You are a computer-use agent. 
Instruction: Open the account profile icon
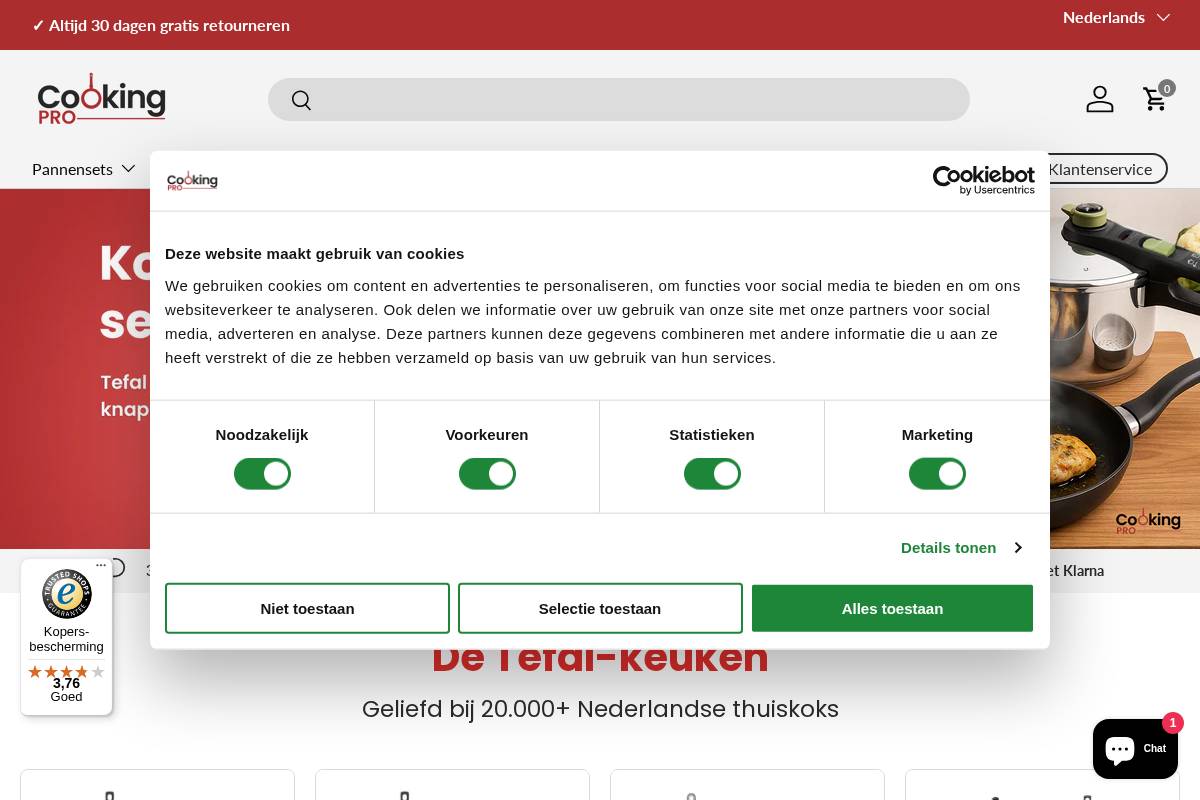click(1100, 99)
